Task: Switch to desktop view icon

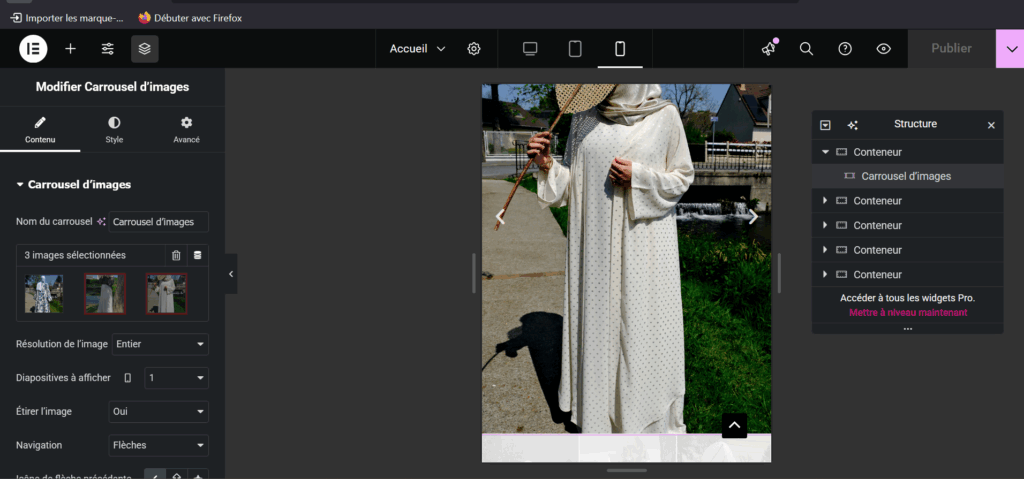Action: click(530, 48)
